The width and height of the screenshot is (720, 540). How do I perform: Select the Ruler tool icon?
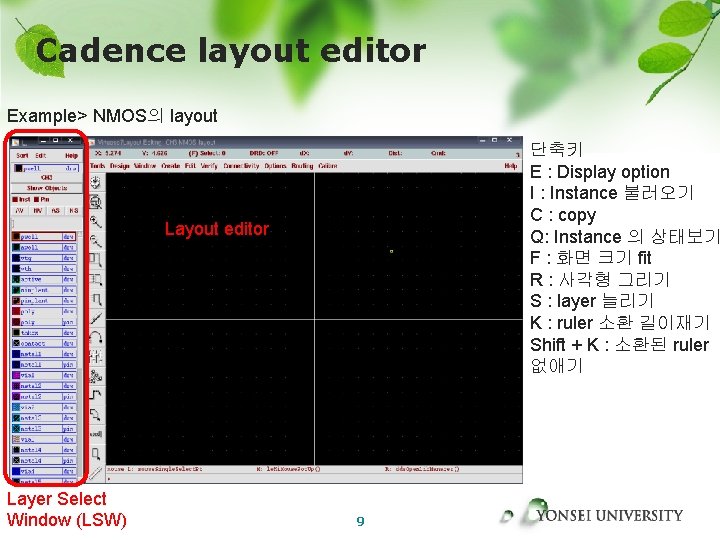96,473
